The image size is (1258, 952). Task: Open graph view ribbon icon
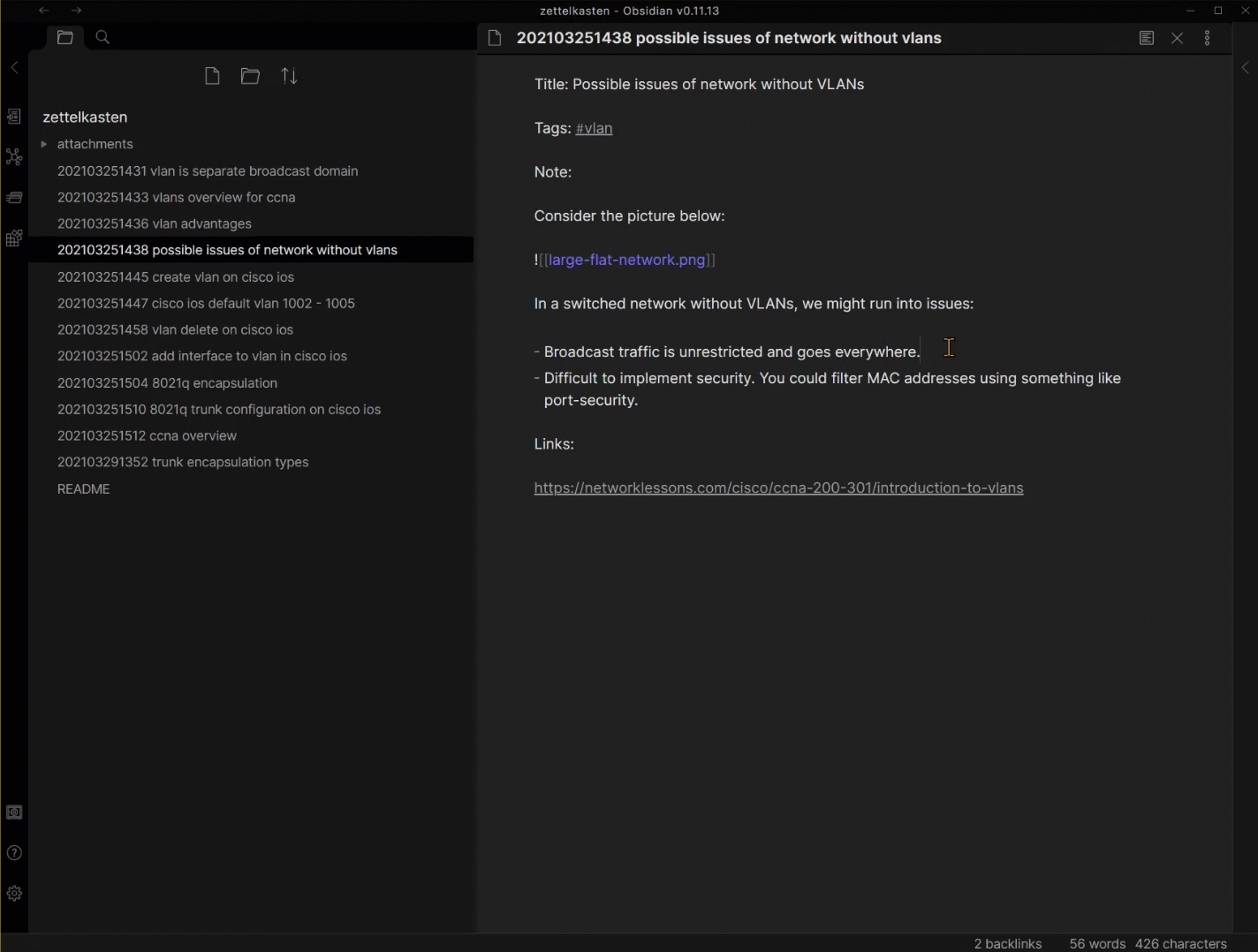coord(14,157)
